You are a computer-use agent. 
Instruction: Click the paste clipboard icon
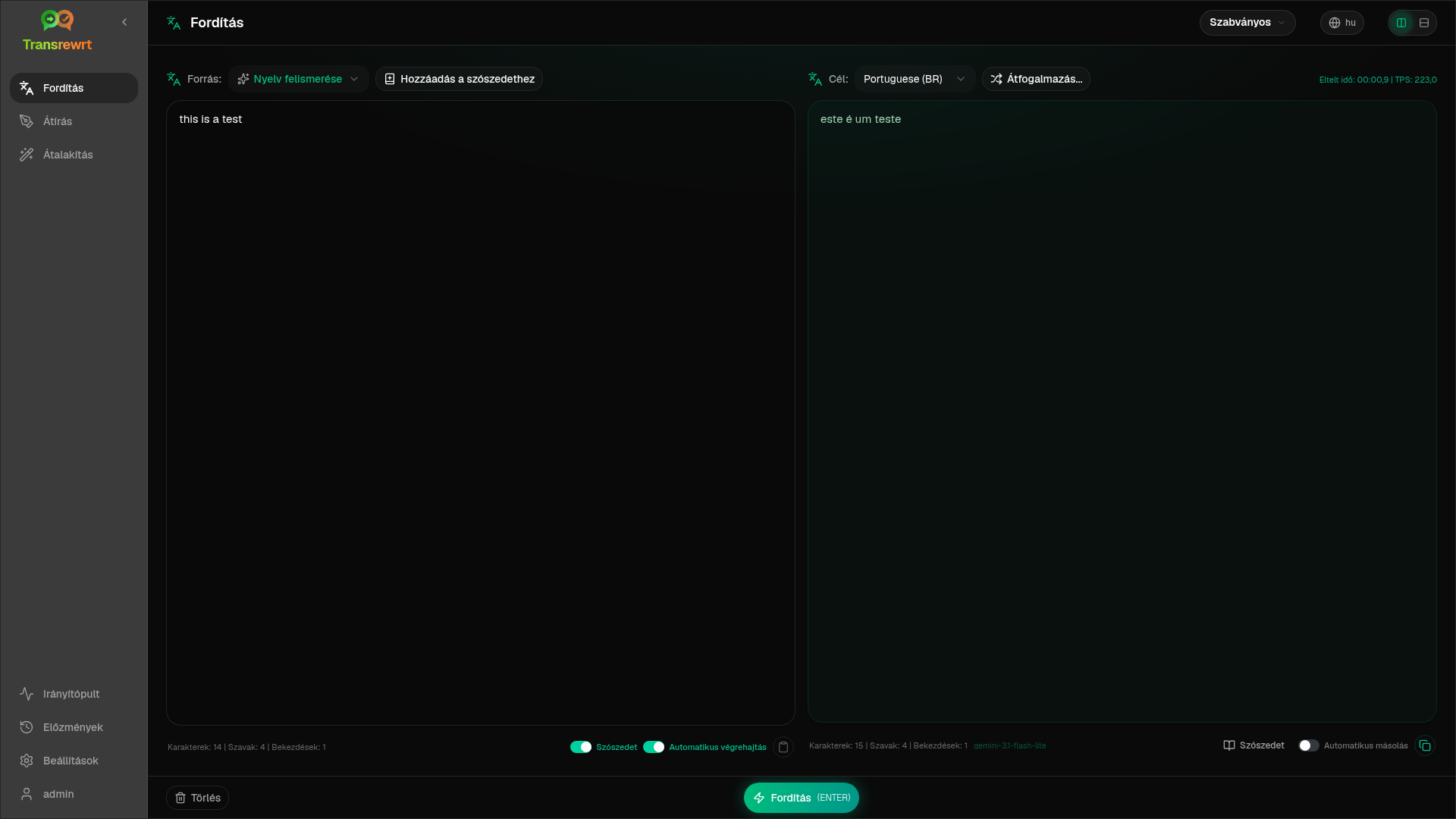[783, 747]
